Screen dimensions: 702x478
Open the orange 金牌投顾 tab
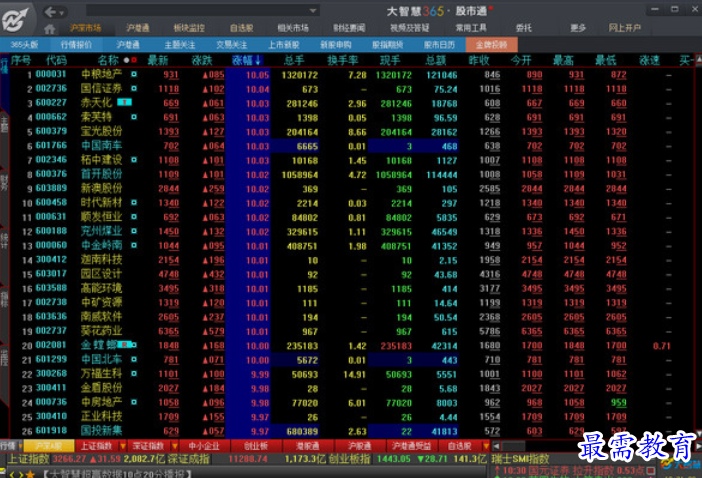coord(492,45)
